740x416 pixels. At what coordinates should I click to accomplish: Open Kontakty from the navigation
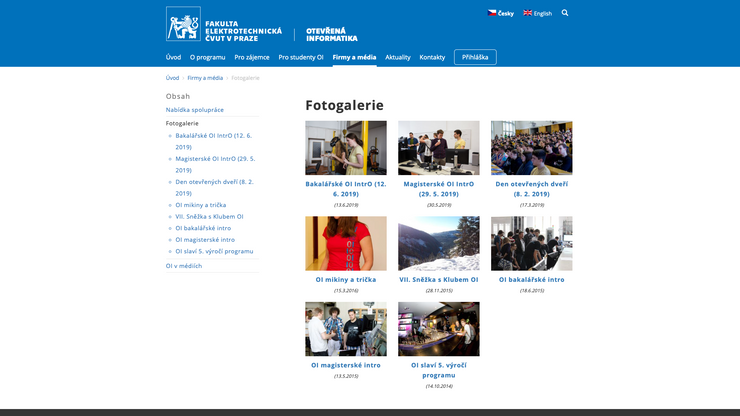(432, 57)
